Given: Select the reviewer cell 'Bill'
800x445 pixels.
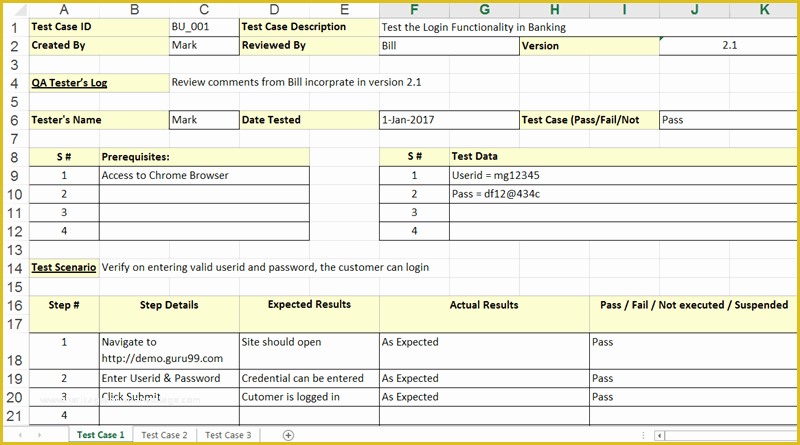Looking at the screenshot, I should (x=449, y=46).
